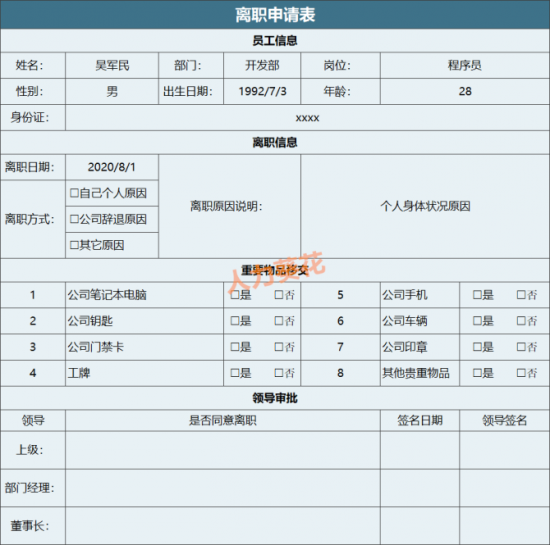
Task: Check the 公司辞退原因 checkbox
Action: pyautogui.click(x=74, y=219)
